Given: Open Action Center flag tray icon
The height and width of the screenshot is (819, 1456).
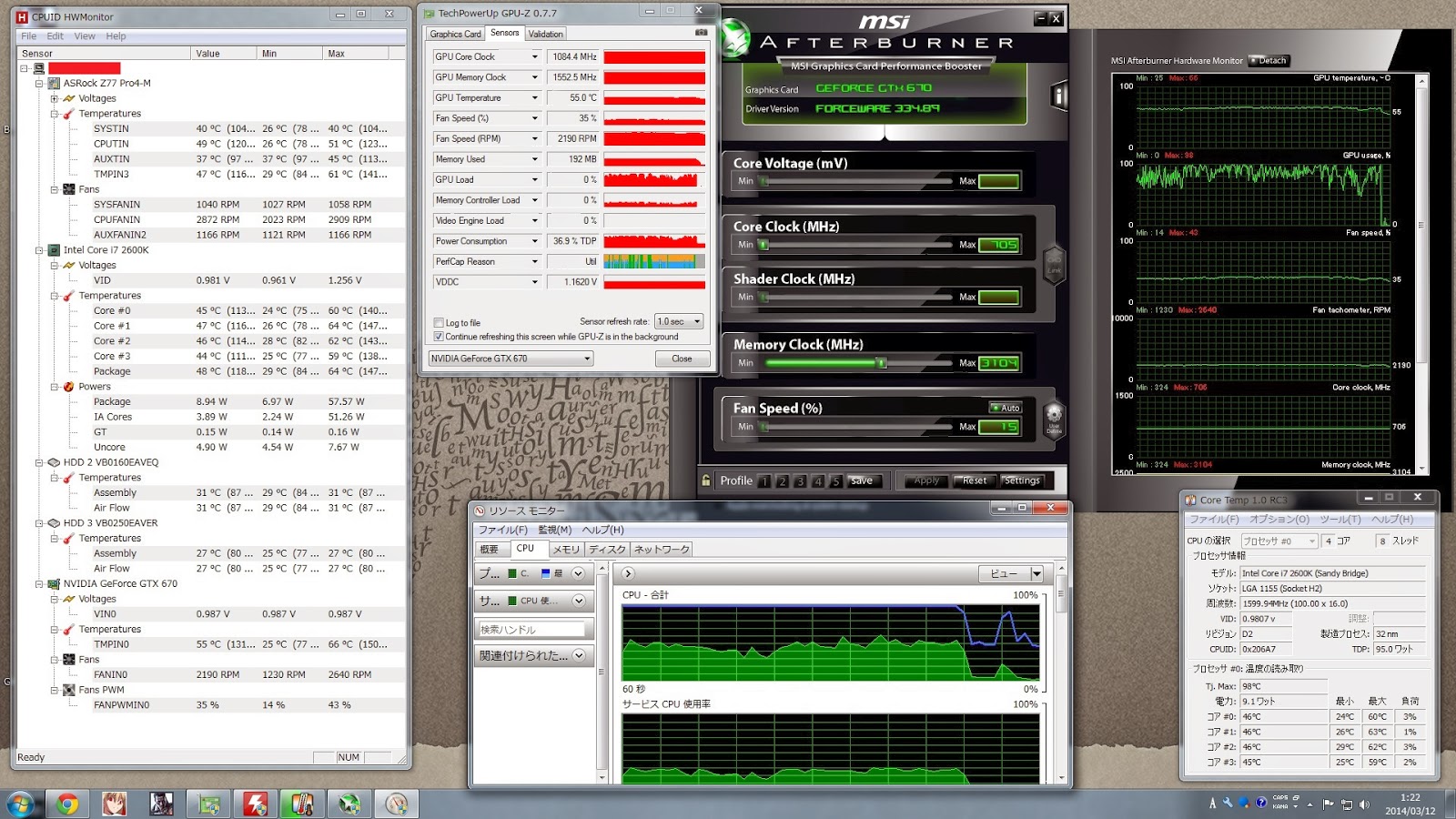Looking at the screenshot, I should click(1329, 804).
